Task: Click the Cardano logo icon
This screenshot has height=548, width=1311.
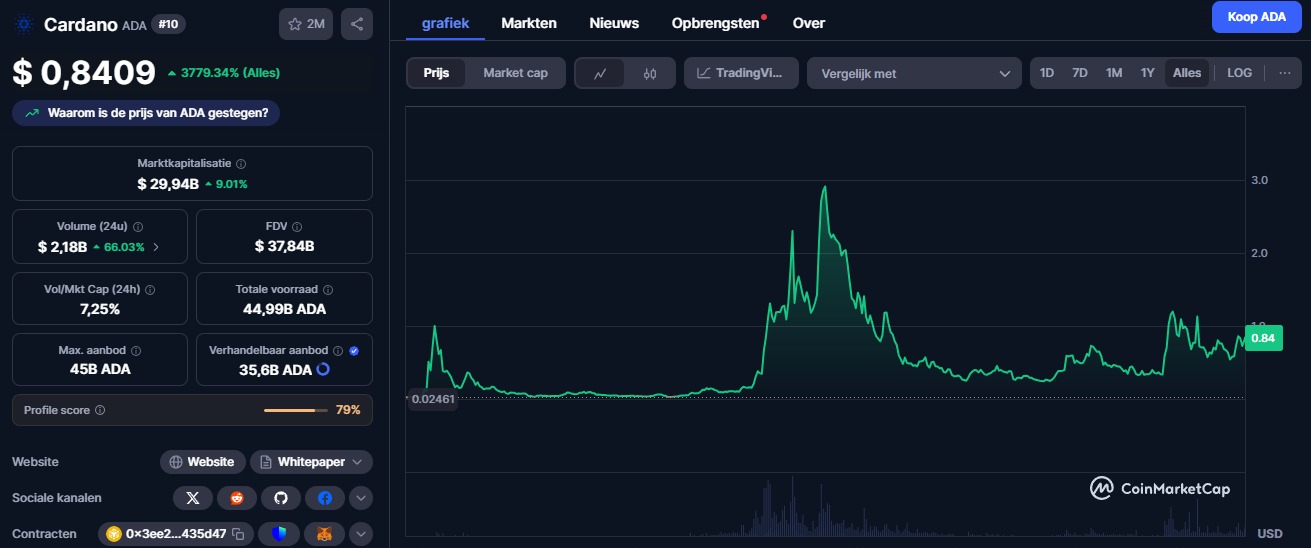Action: click(24, 24)
